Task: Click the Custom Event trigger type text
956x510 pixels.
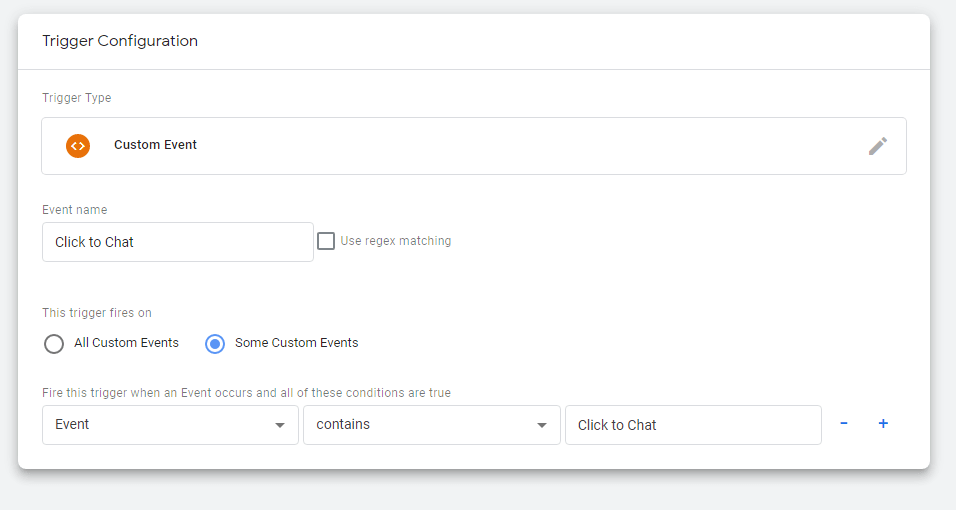Action: tap(155, 145)
